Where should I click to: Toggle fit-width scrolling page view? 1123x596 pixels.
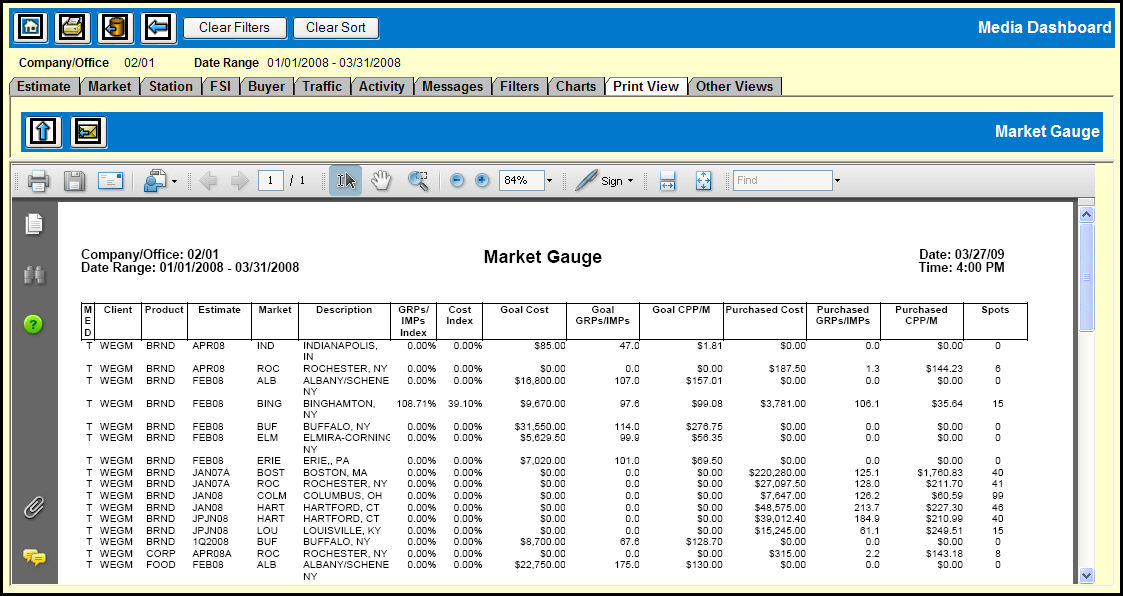click(x=667, y=181)
